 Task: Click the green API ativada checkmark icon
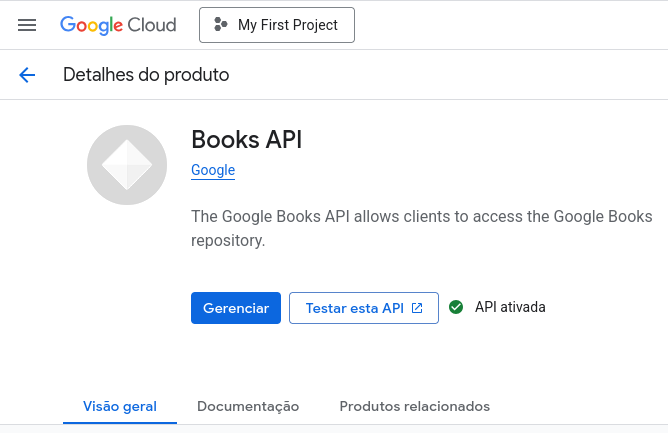pos(456,307)
